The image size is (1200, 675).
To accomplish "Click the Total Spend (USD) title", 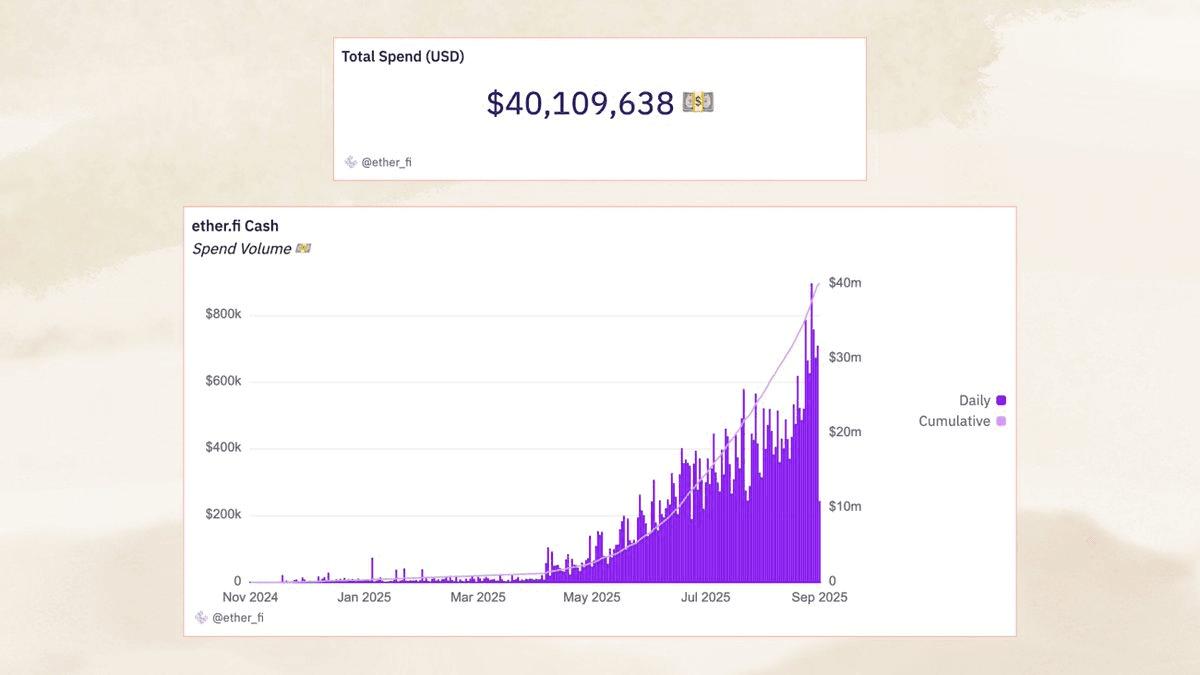I will [x=403, y=57].
